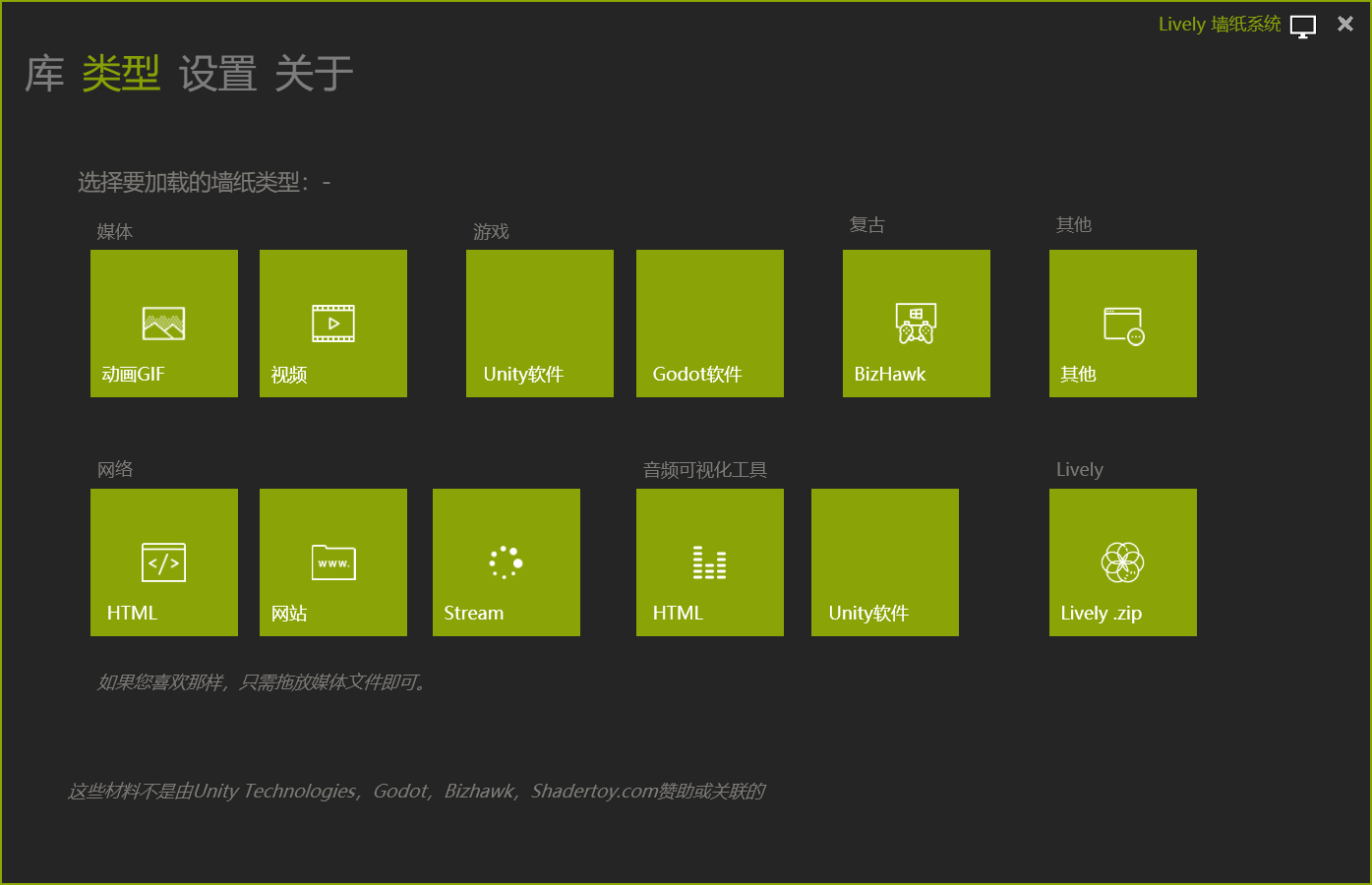The image size is (1372, 885).
Task: Select Unity软件 tile under 音频可视化工具
Action: coord(885,562)
